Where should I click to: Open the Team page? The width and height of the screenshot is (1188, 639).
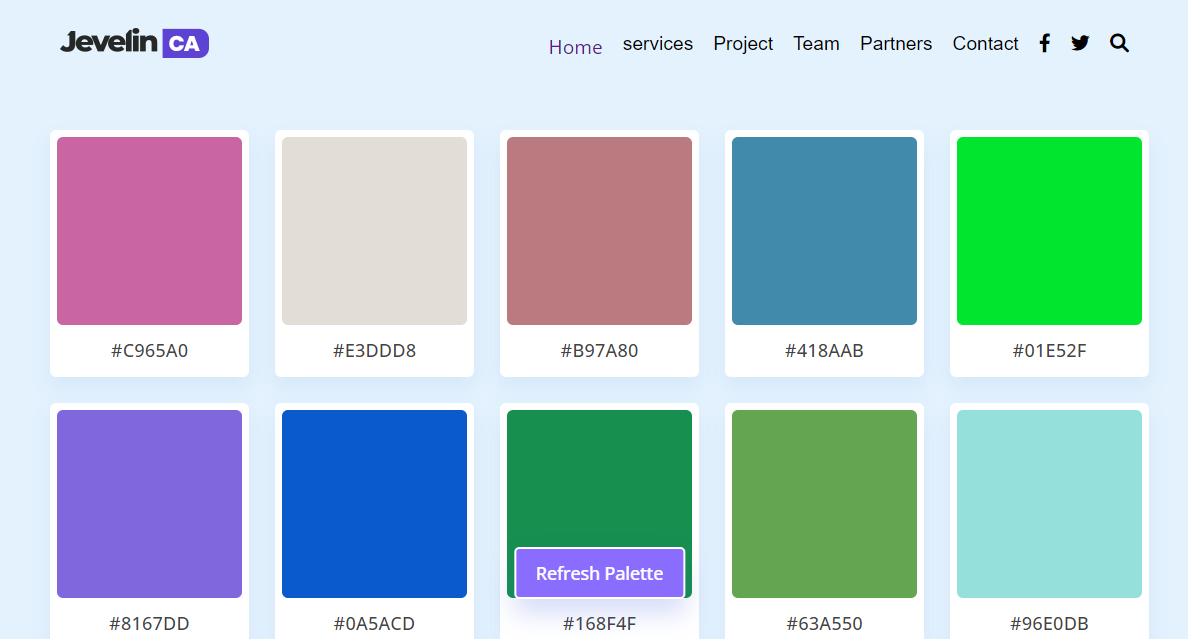click(x=816, y=44)
